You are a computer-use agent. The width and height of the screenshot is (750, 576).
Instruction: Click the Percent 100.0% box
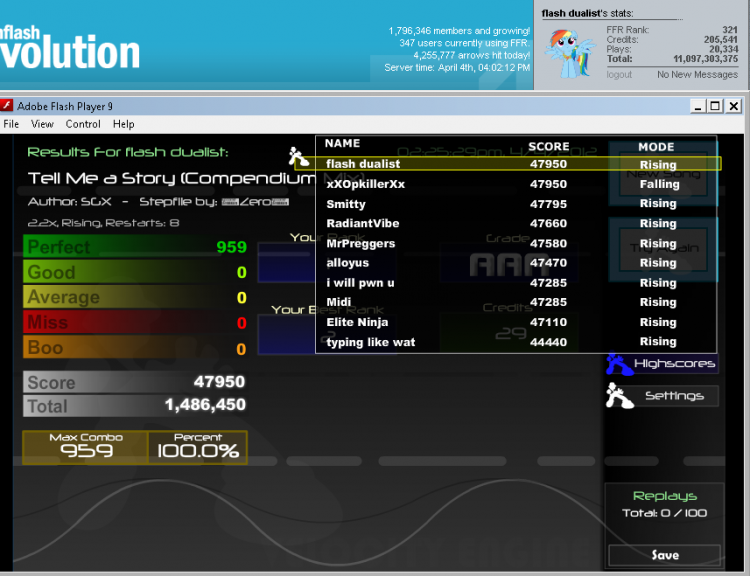click(198, 447)
